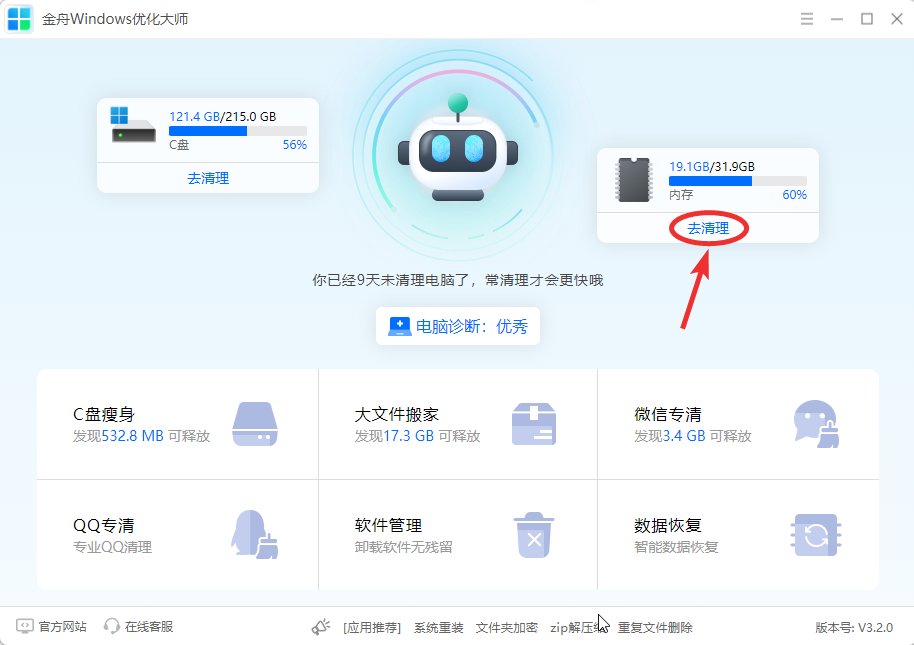The image size is (914, 645).
Task: Click the megaphone announcement icon
Action: click(321, 627)
